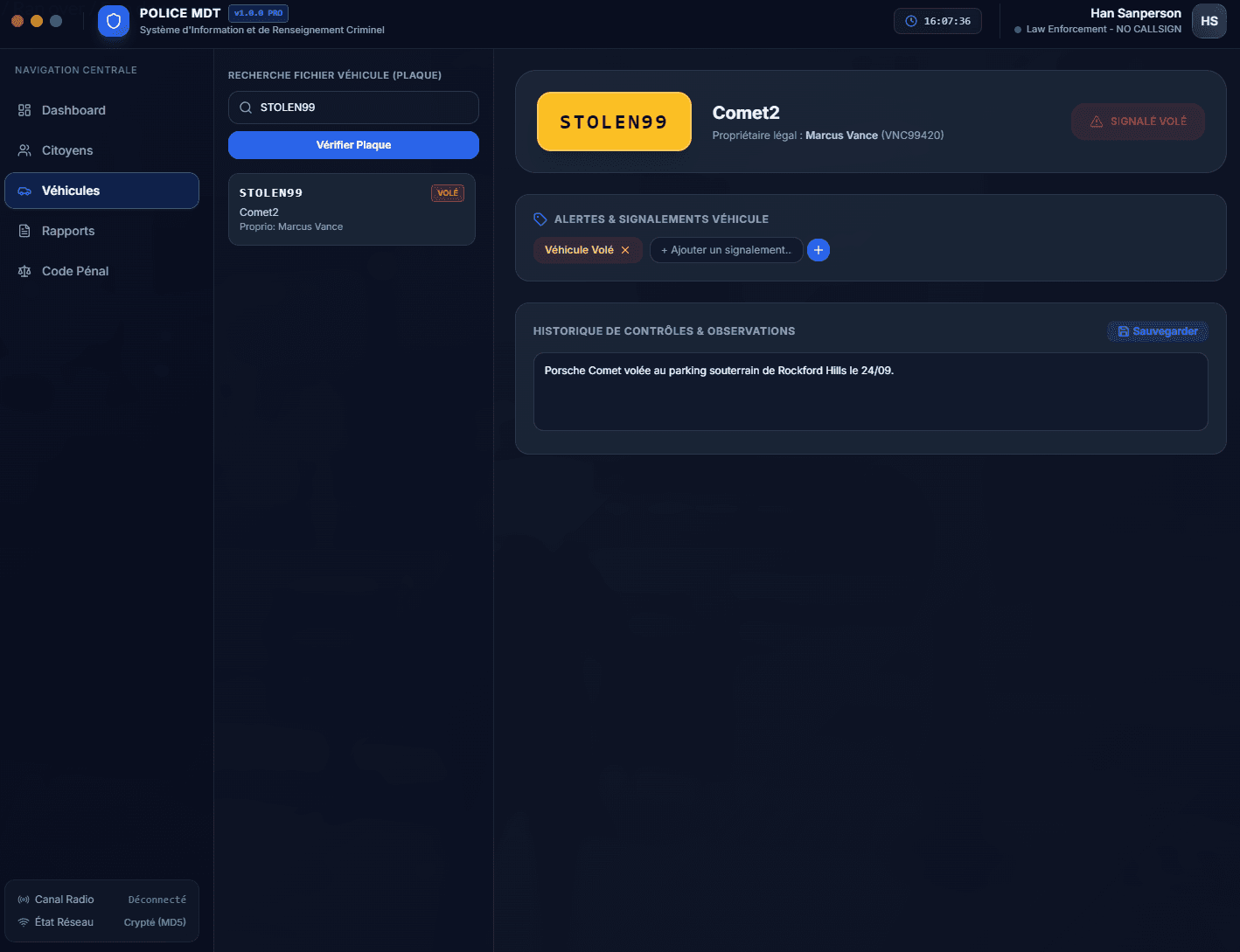Click the Ajouter un signalement input
The image size is (1240, 952).
[x=726, y=250]
